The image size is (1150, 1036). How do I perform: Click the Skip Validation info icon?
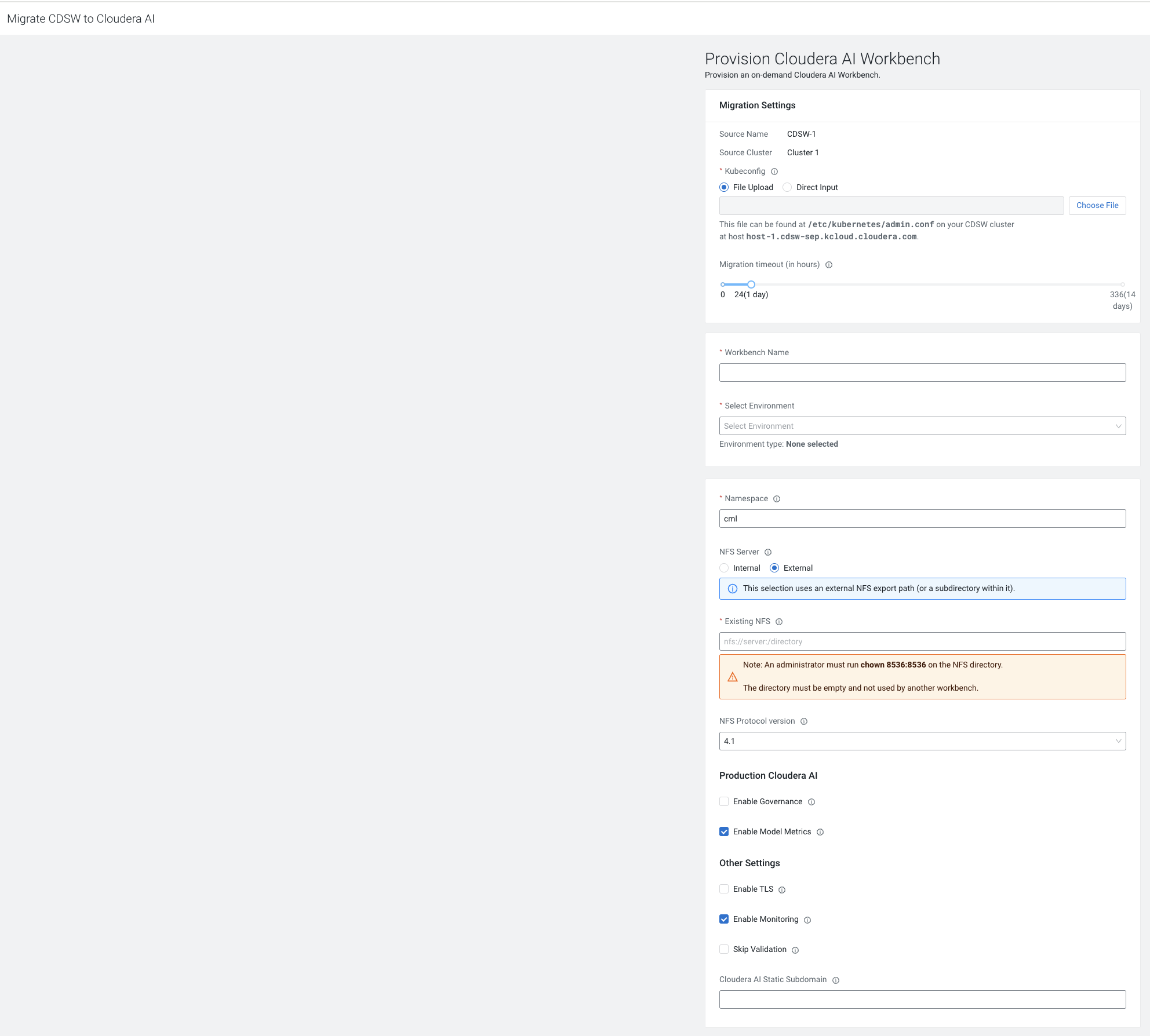tap(795, 950)
